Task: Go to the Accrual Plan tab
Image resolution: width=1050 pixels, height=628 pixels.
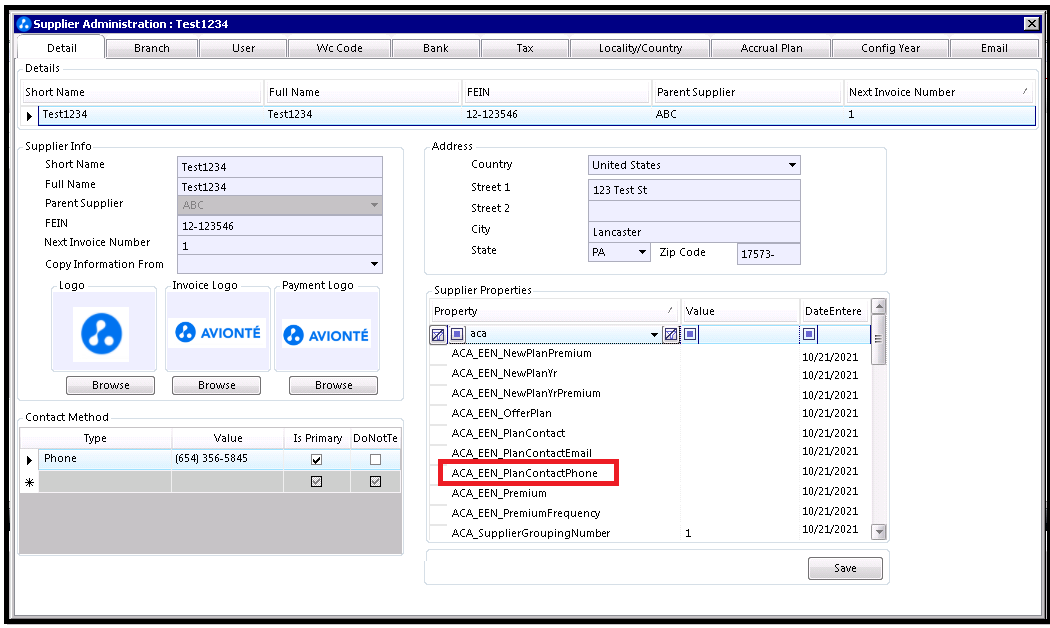Action: (x=771, y=48)
